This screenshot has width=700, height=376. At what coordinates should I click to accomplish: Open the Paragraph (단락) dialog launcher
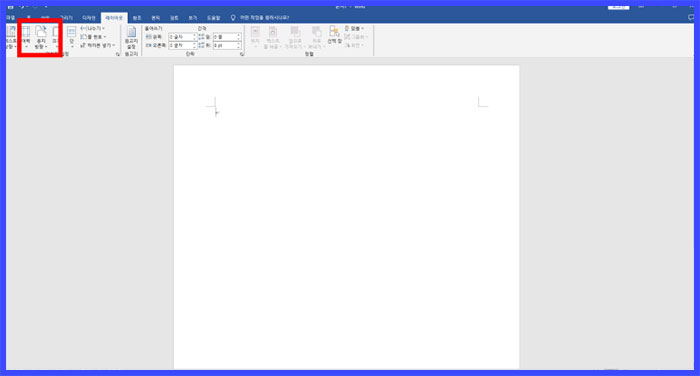[x=242, y=54]
